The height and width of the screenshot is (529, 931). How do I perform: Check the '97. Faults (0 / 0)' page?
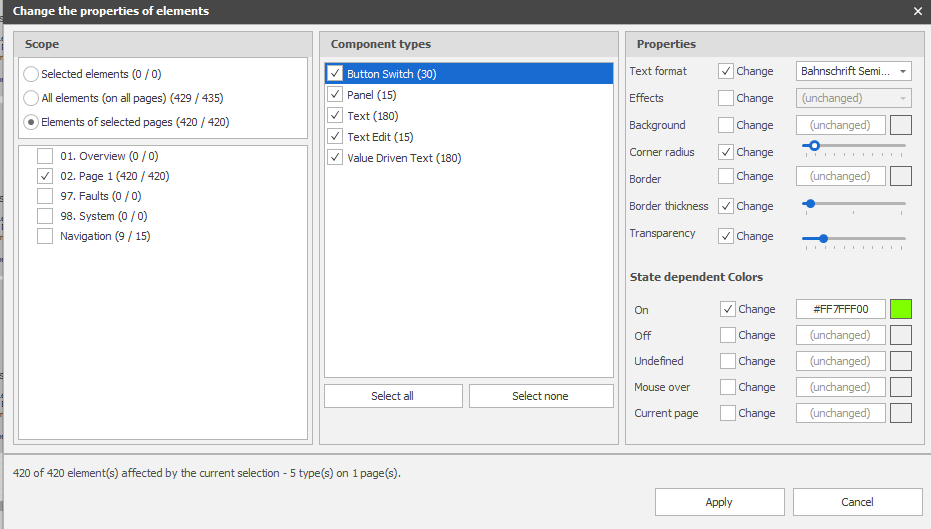(x=45, y=196)
